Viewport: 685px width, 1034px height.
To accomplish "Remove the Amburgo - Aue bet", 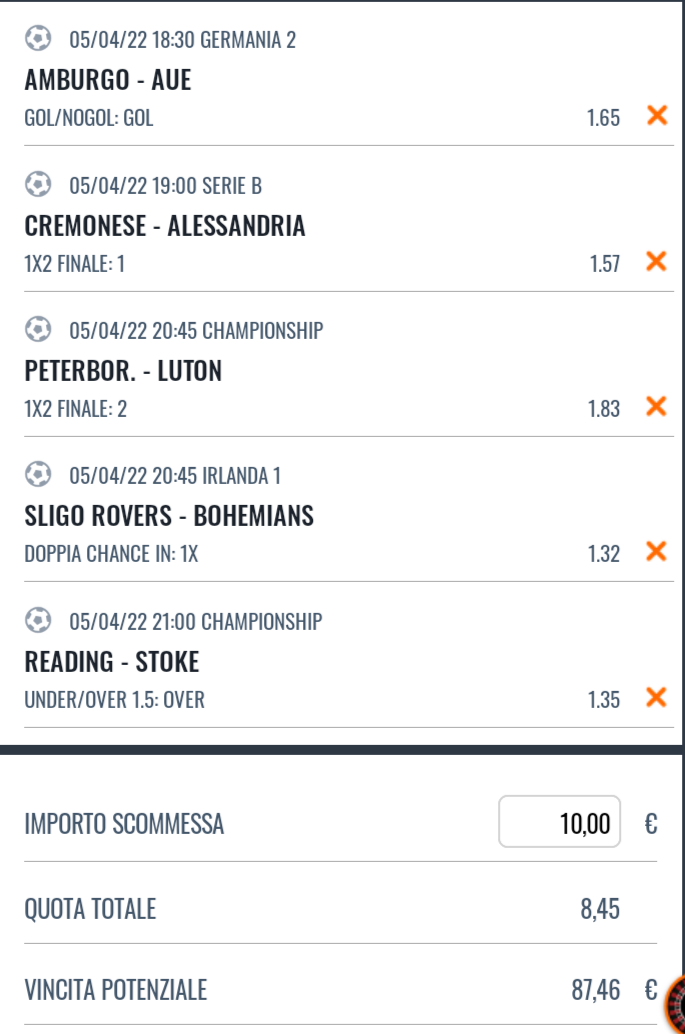I will pyautogui.click(x=657, y=115).
